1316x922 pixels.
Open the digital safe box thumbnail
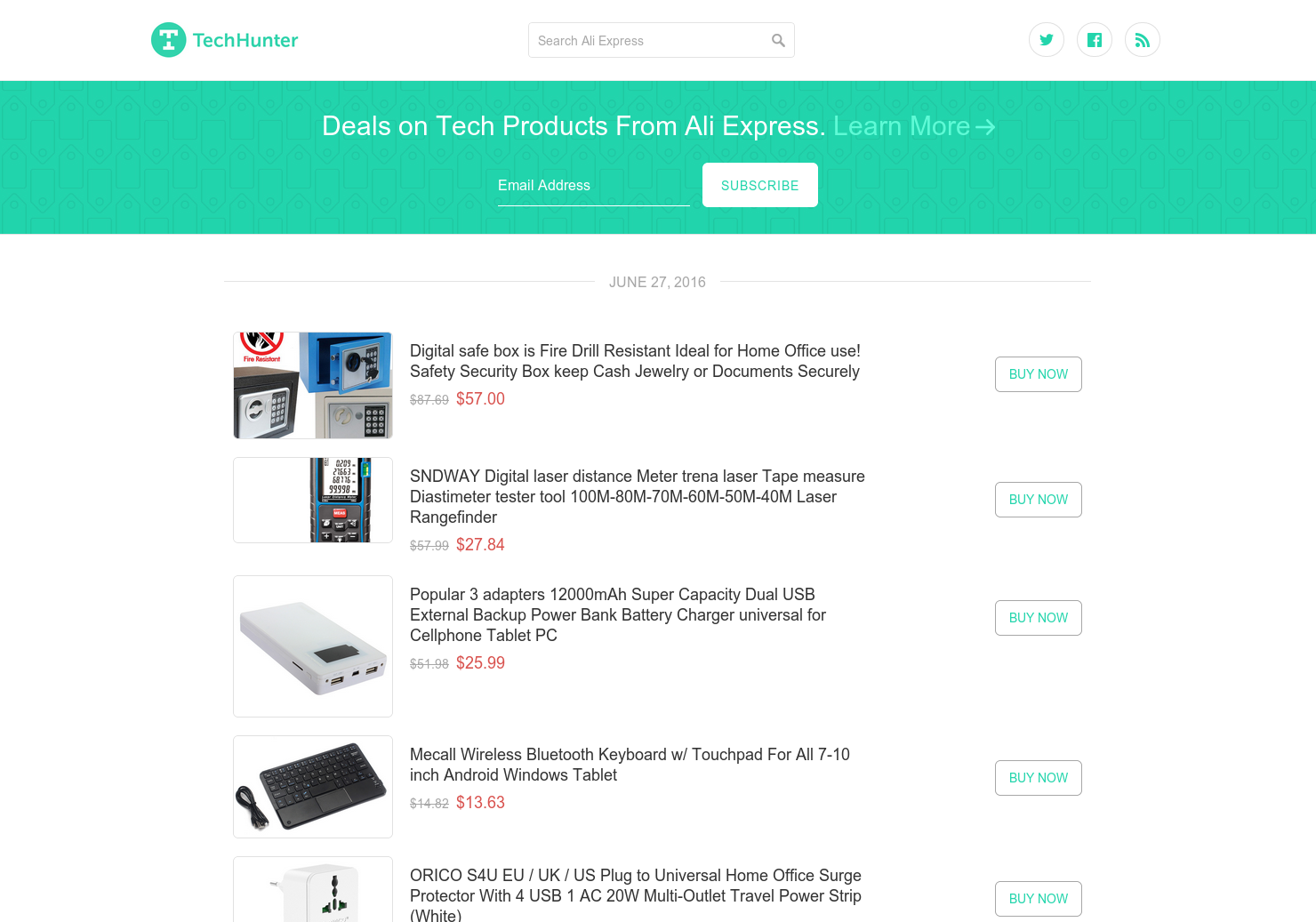[x=313, y=385]
